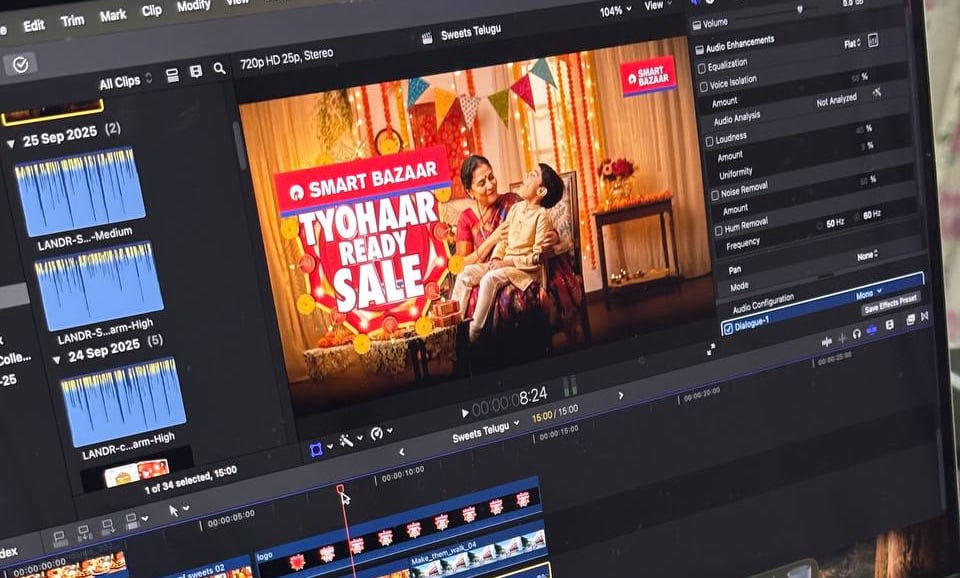Collapse the 25 Sep 2025 group

(x=10, y=144)
